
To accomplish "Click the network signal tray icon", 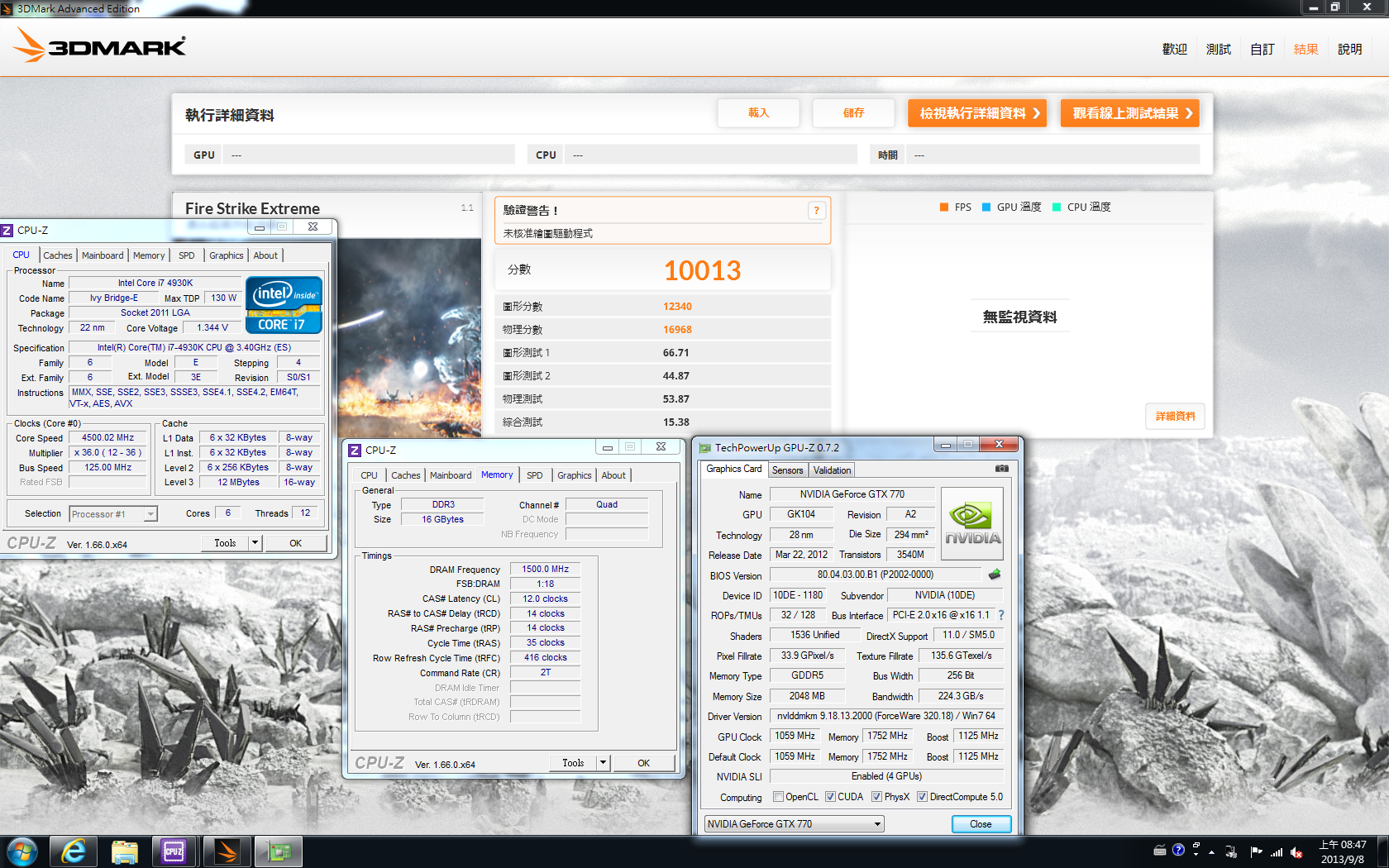I will point(1276,852).
